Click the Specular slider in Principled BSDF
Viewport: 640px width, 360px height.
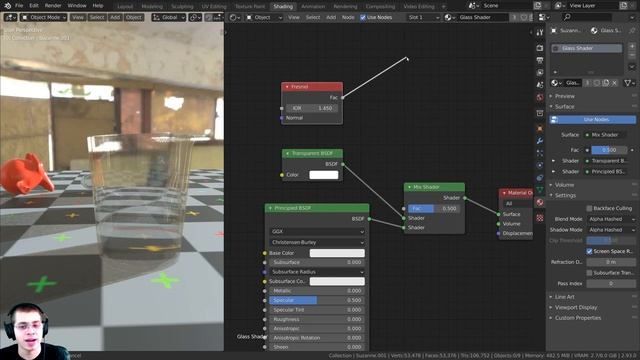[x=317, y=300]
